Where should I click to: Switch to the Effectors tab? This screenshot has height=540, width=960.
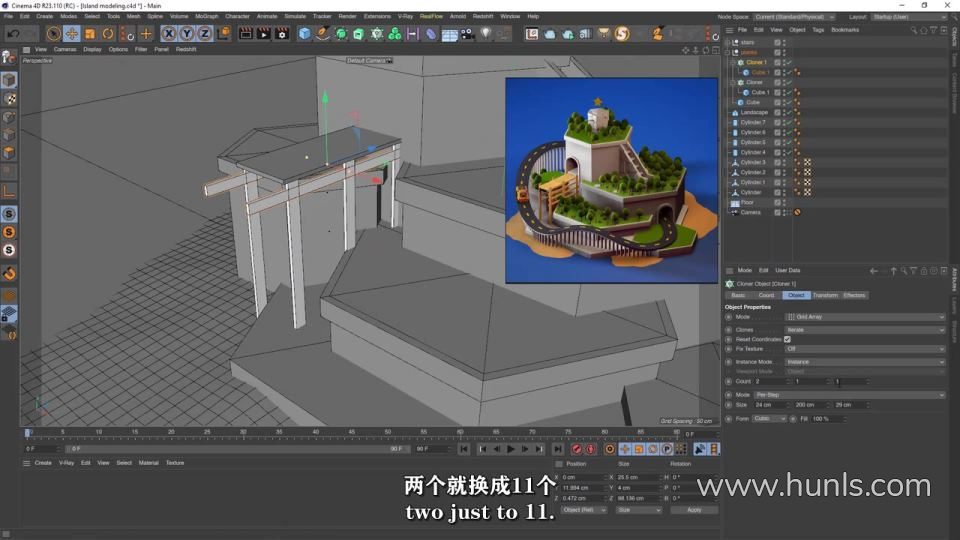854,296
